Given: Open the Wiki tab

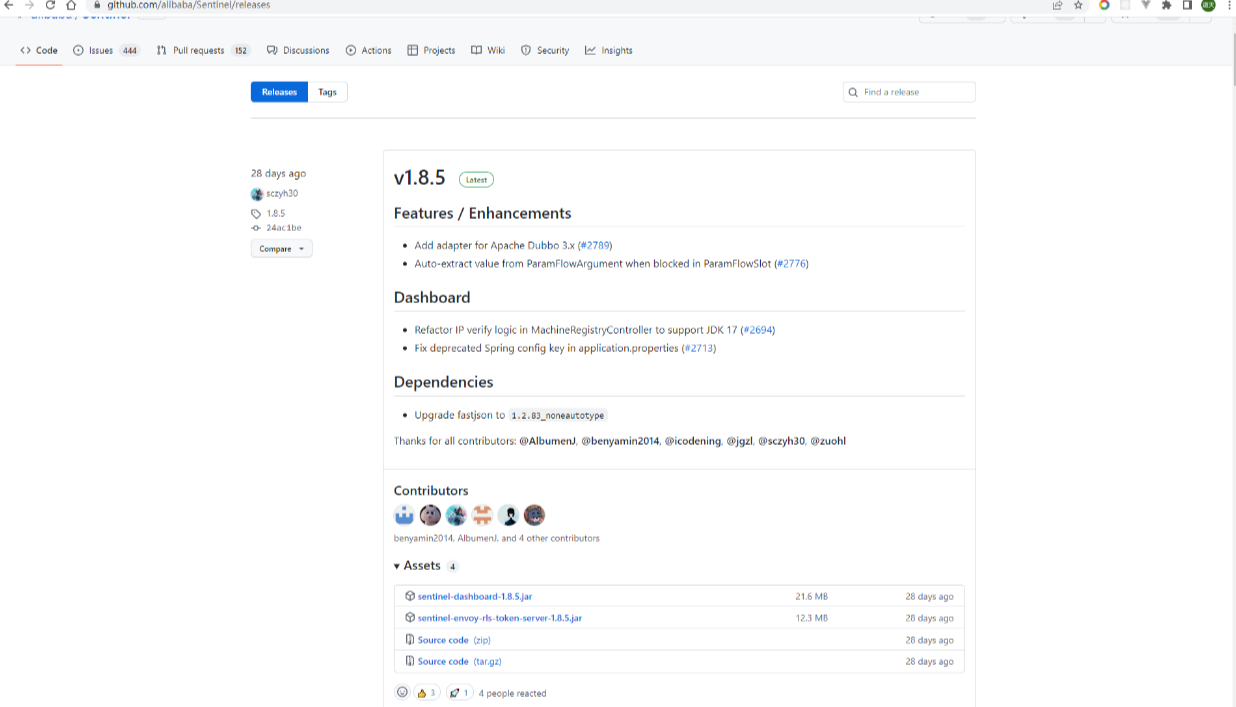Looking at the screenshot, I should tap(488, 50).
